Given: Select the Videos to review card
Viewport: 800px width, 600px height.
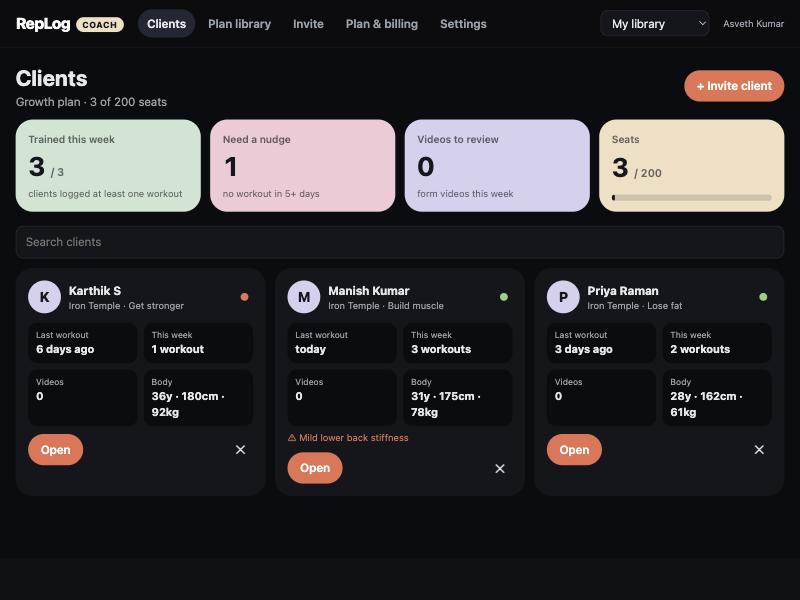Looking at the screenshot, I should [497, 166].
